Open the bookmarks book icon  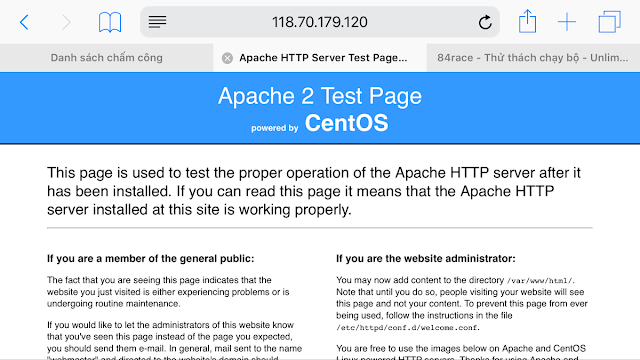point(110,22)
